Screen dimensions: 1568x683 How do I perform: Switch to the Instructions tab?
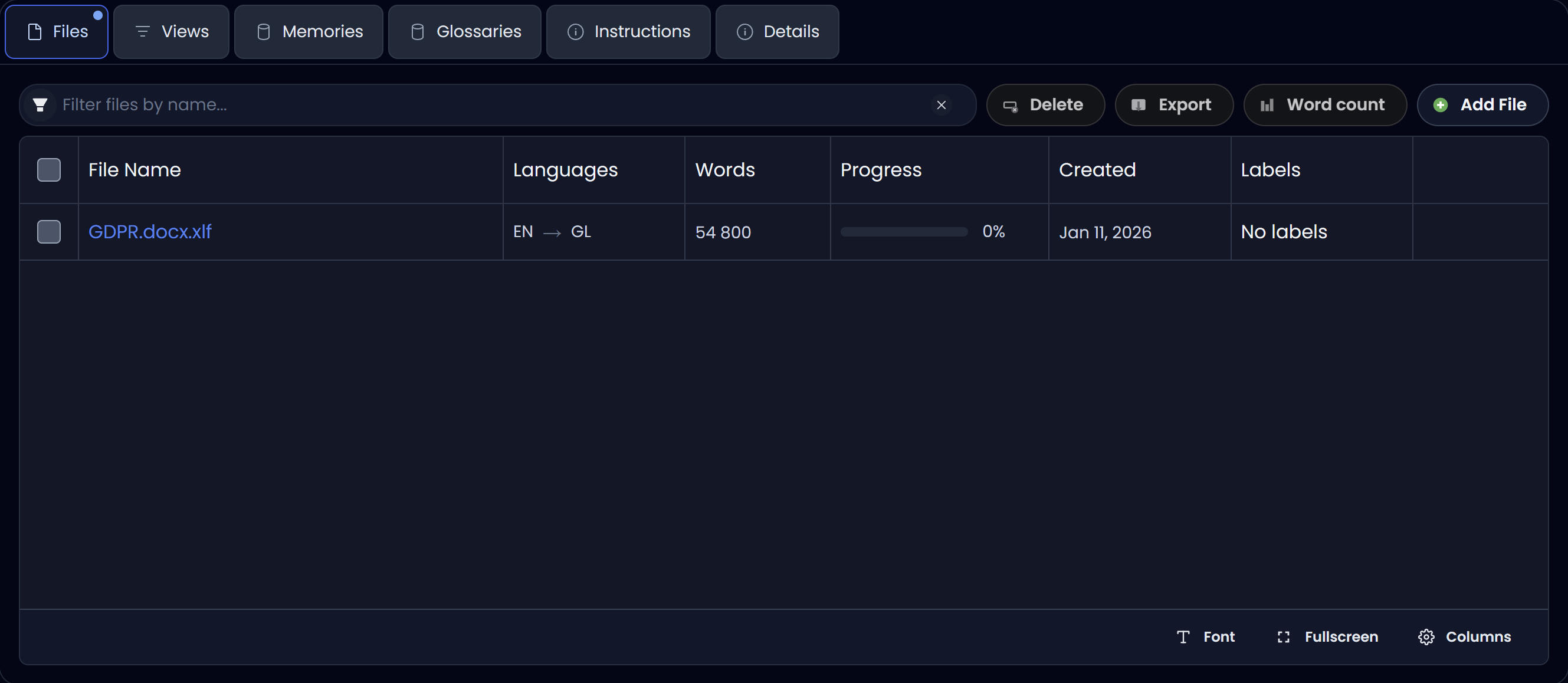[x=628, y=32]
